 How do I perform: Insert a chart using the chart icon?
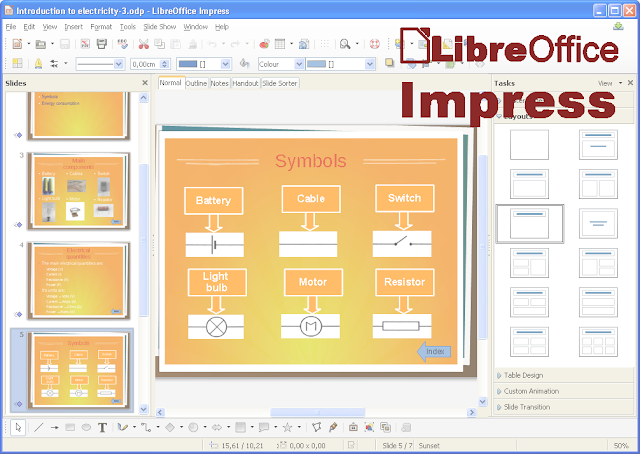click(x=264, y=44)
